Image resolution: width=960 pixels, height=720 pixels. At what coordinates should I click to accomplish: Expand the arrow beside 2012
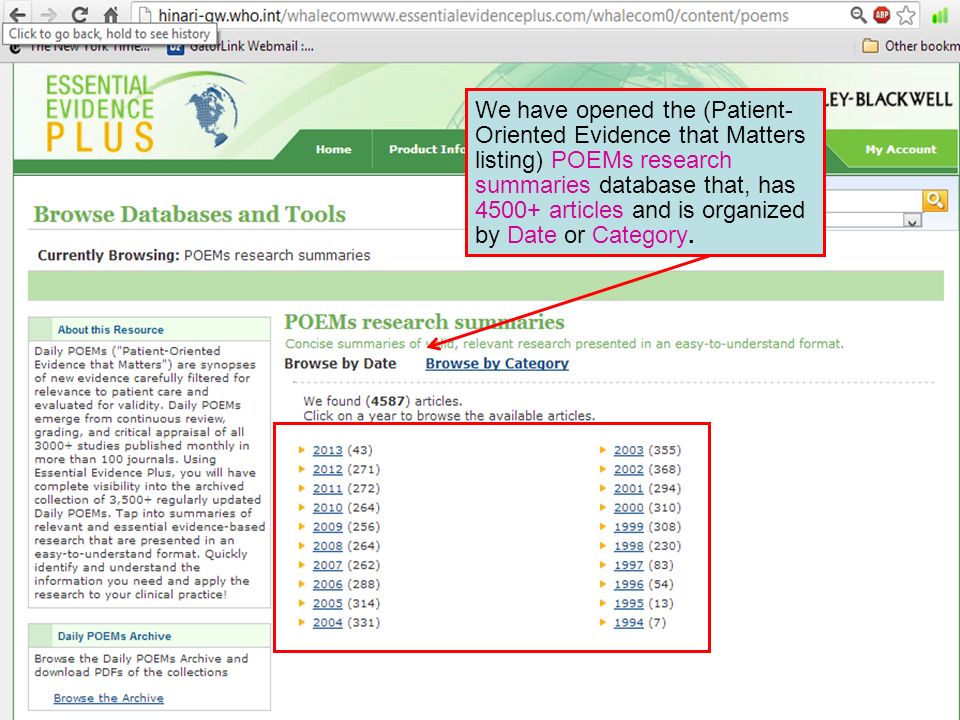pyautogui.click(x=301, y=469)
